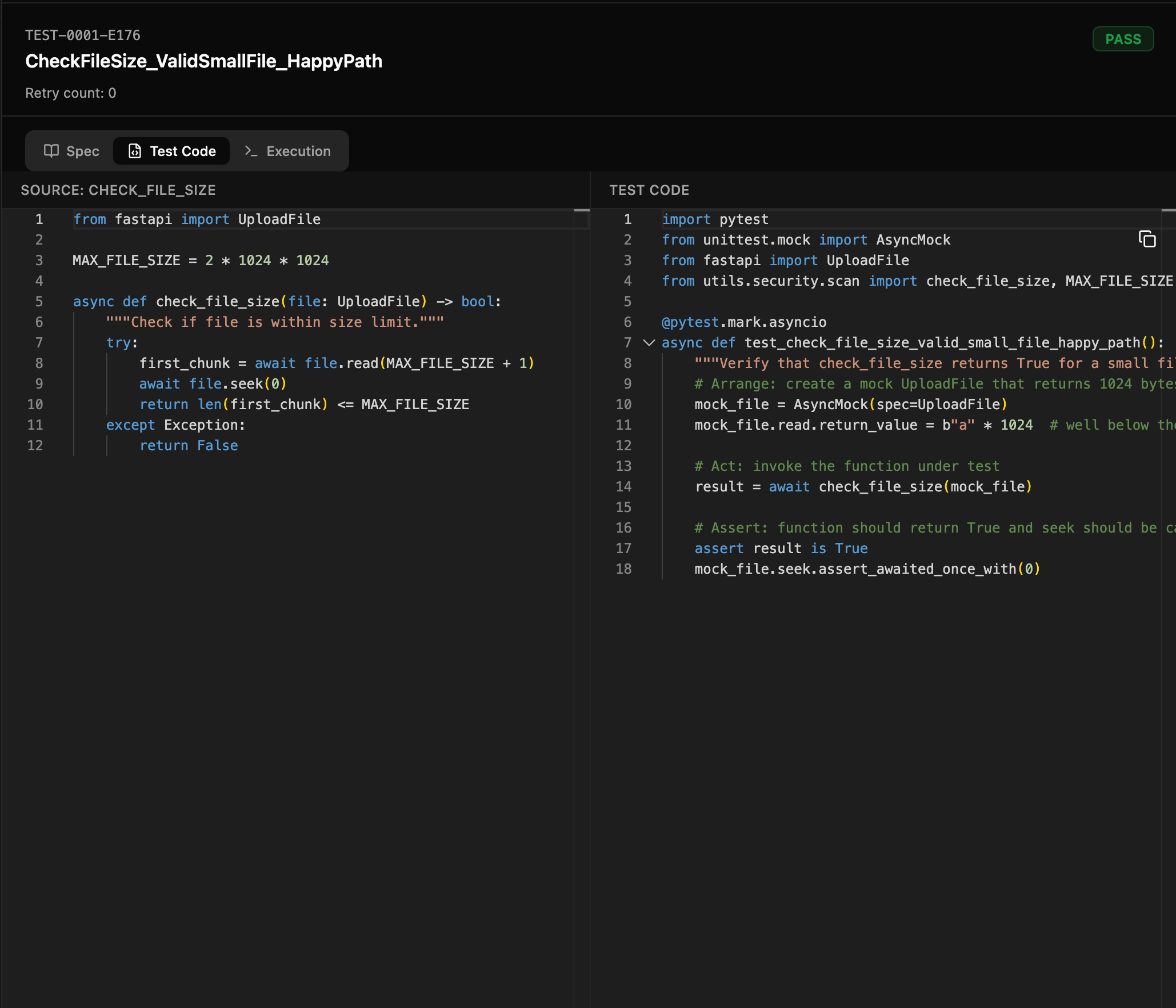Click the PASS status badge
The image size is (1176, 1008).
(1123, 39)
